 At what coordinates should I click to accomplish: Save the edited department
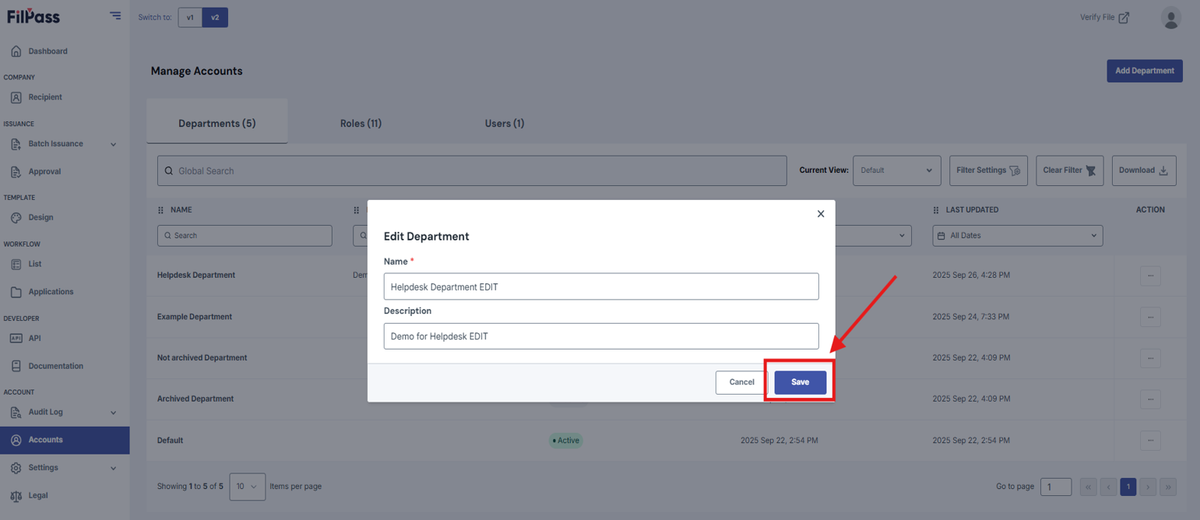tap(800, 382)
